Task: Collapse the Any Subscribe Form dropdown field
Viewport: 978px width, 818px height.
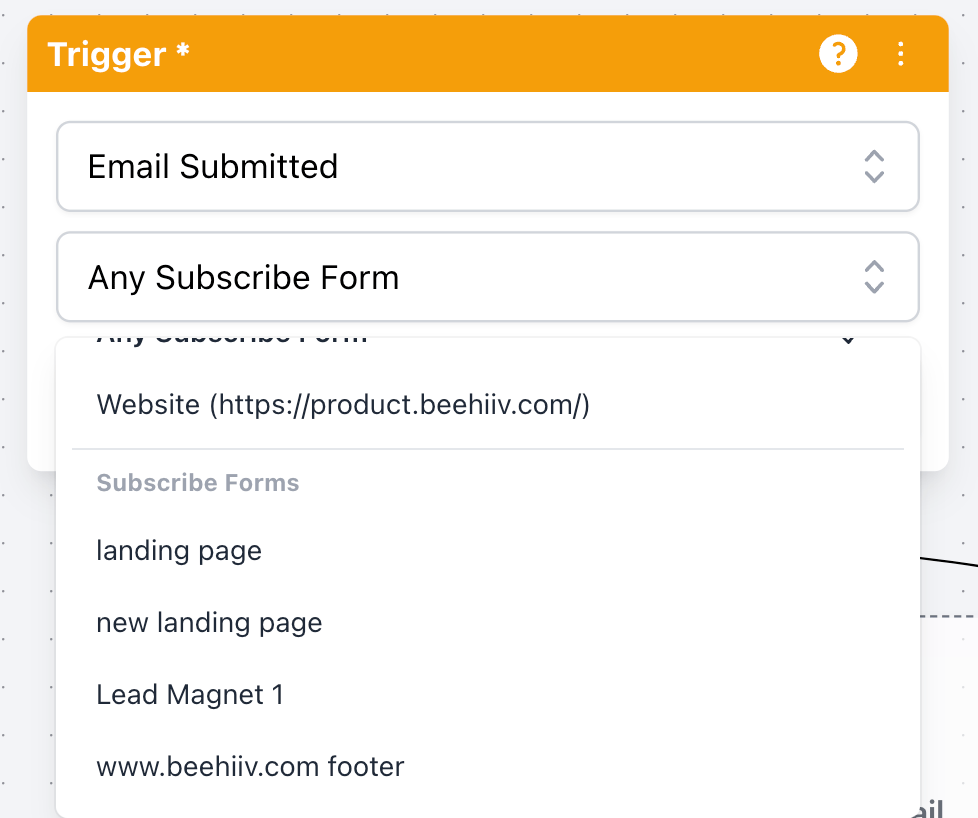Action: pos(488,277)
